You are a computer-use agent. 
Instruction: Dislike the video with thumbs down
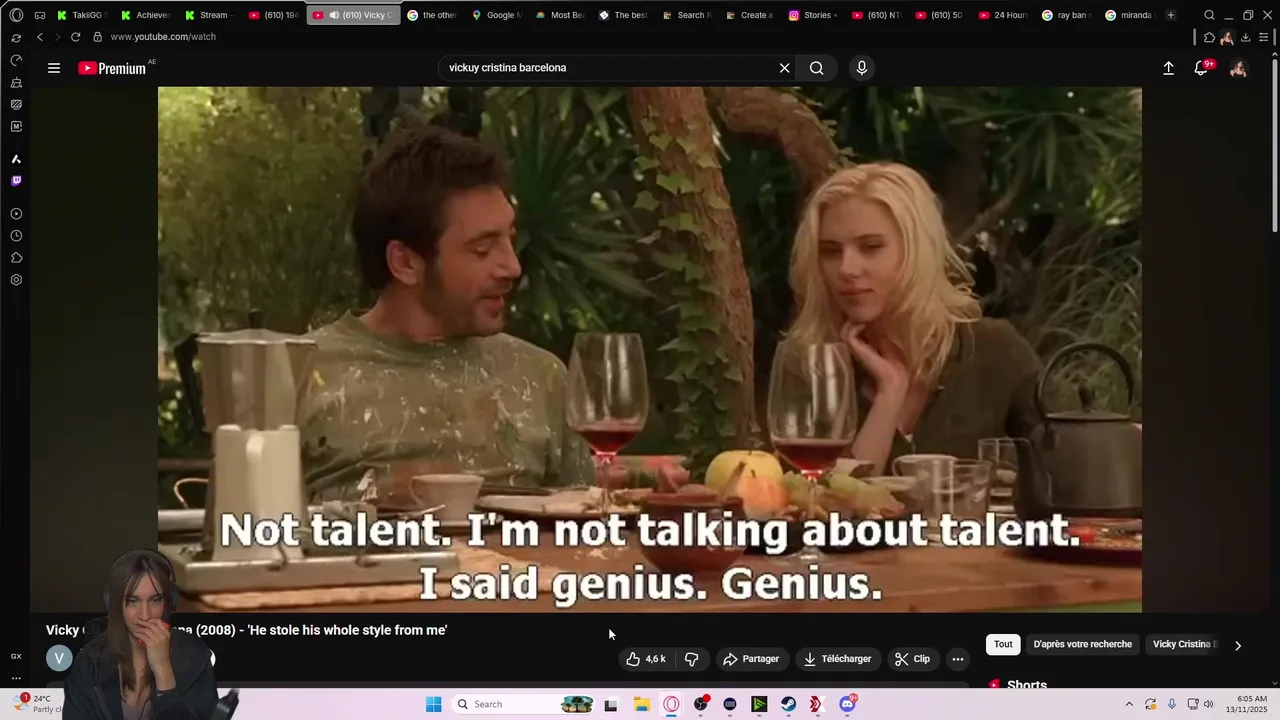click(691, 659)
